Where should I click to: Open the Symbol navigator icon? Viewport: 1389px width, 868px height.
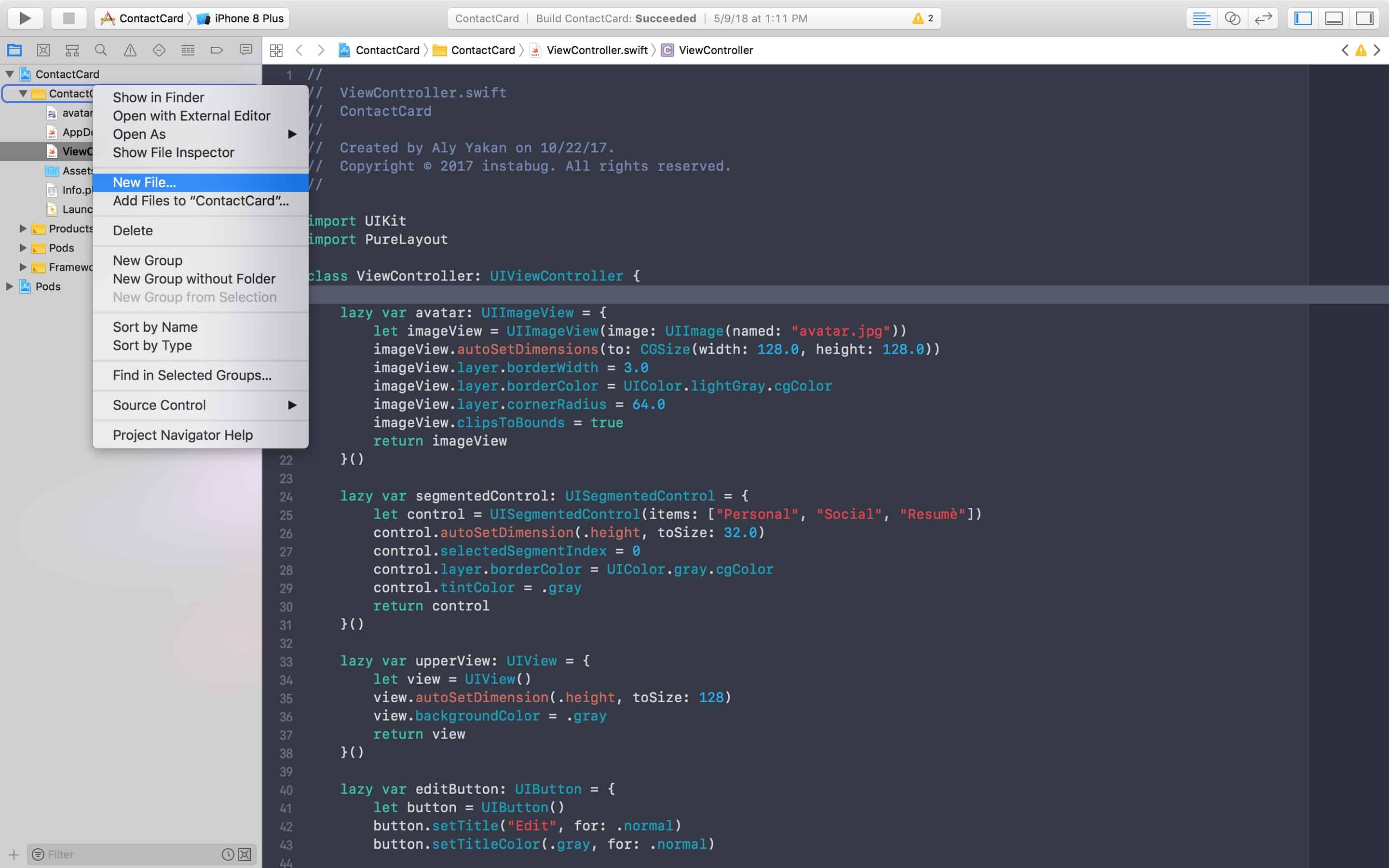click(72, 50)
